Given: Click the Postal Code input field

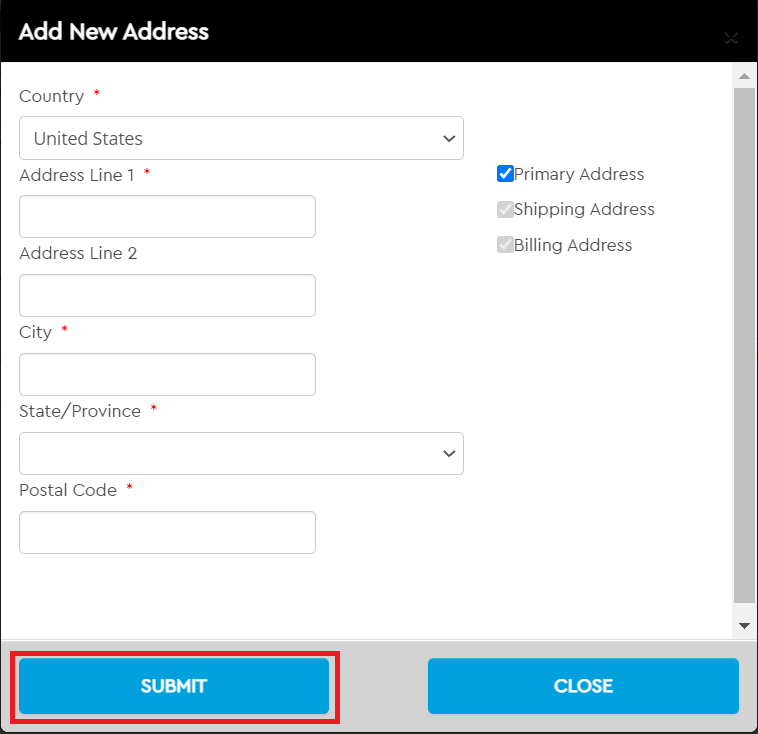Looking at the screenshot, I should [167, 532].
